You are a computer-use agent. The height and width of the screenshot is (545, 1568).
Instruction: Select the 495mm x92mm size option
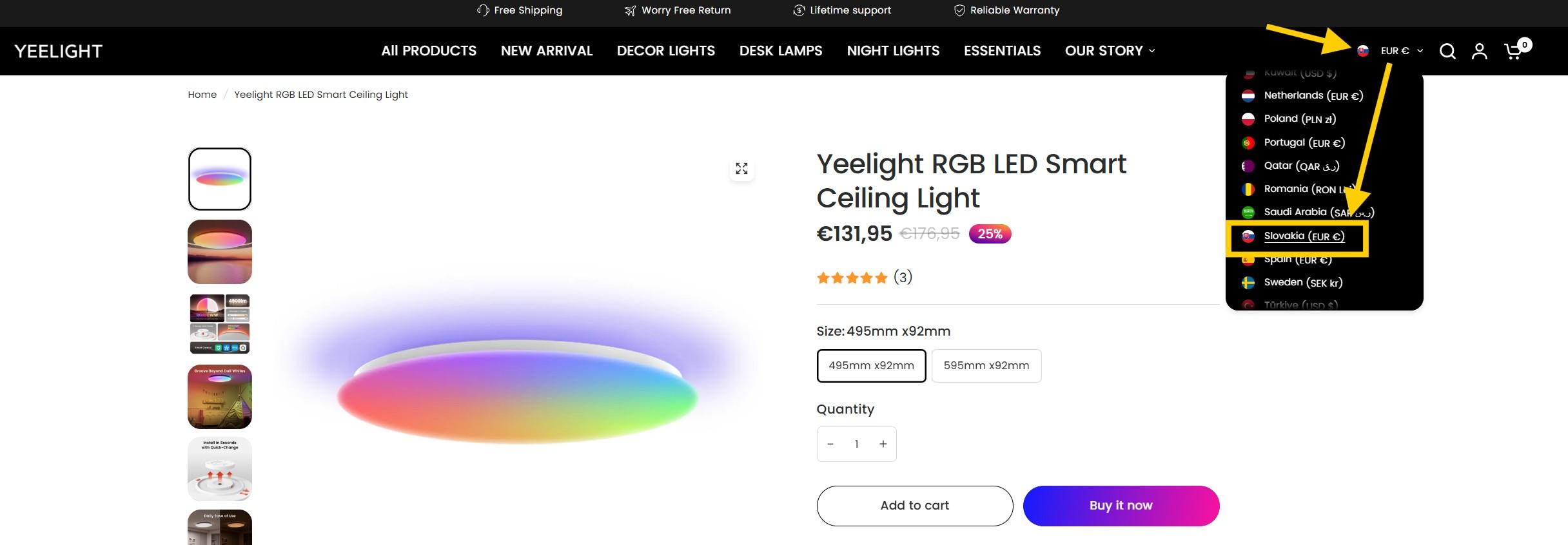tap(871, 366)
